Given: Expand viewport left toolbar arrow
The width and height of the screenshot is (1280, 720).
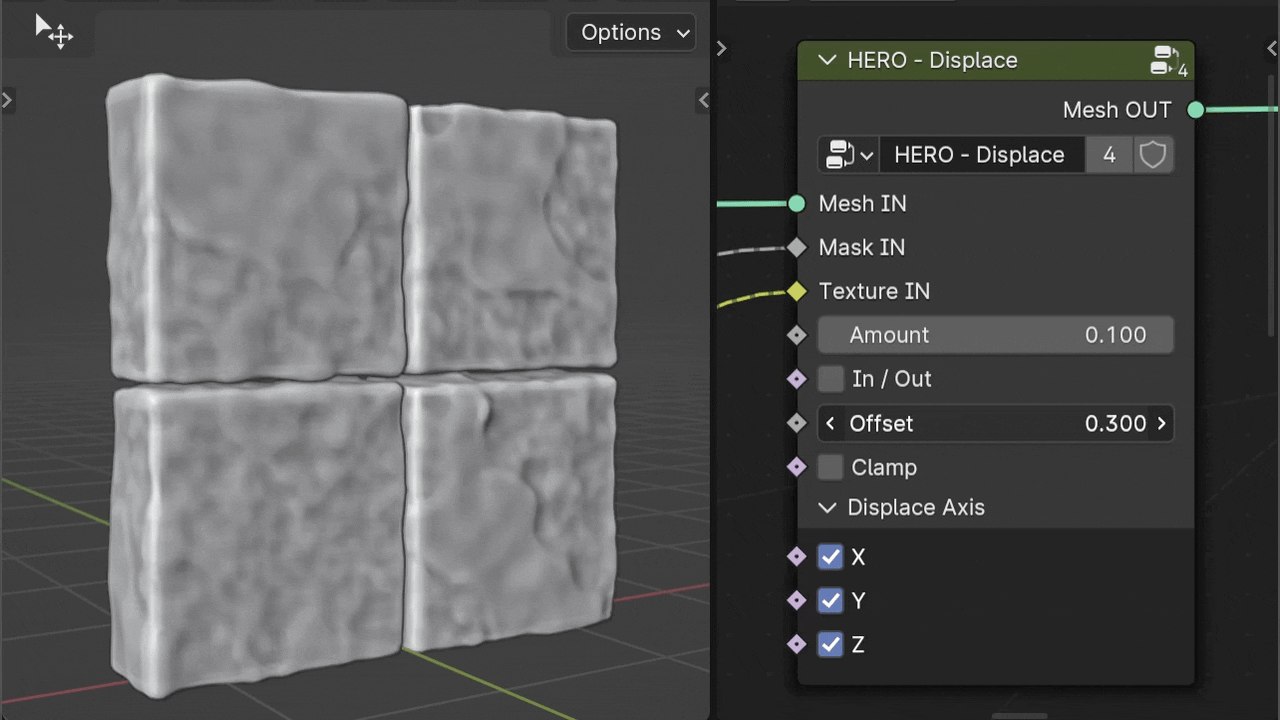Looking at the screenshot, I should pyautogui.click(x=7, y=100).
